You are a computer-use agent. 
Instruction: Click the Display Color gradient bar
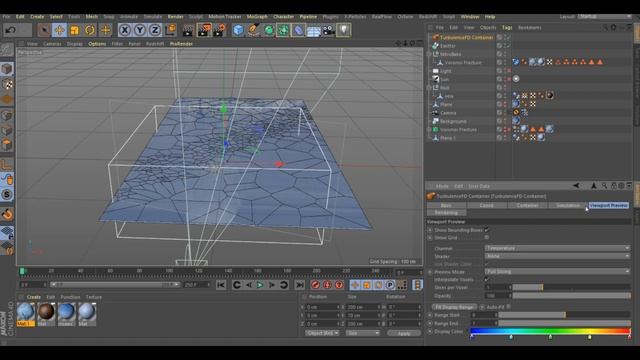(550, 331)
